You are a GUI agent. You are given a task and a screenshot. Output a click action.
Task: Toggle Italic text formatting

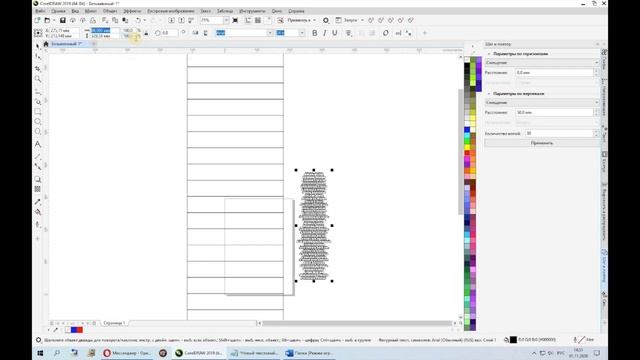(324, 33)
